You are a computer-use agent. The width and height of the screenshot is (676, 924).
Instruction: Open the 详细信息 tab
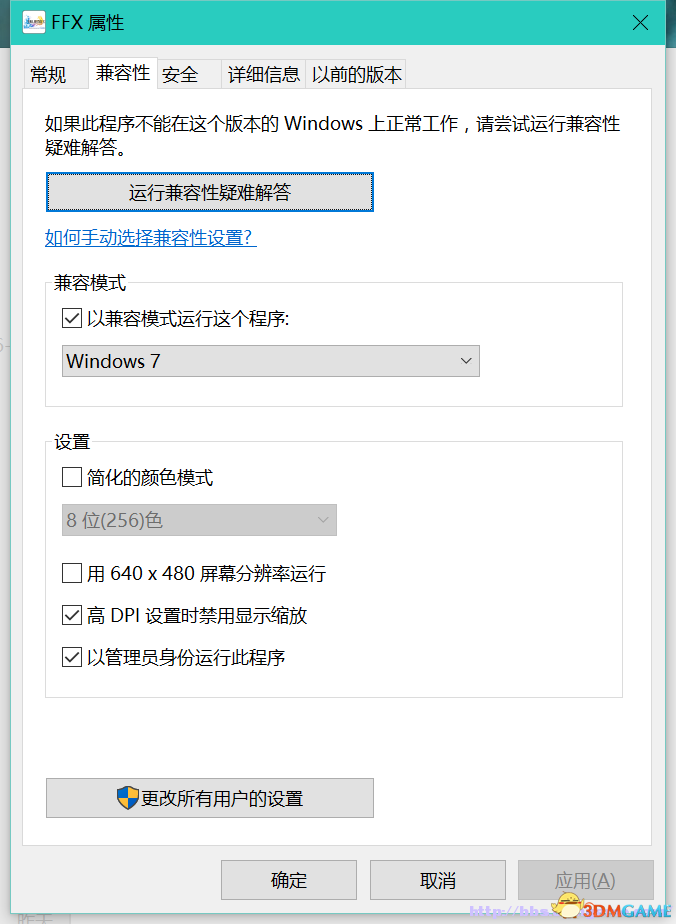[x=263, y=75]
